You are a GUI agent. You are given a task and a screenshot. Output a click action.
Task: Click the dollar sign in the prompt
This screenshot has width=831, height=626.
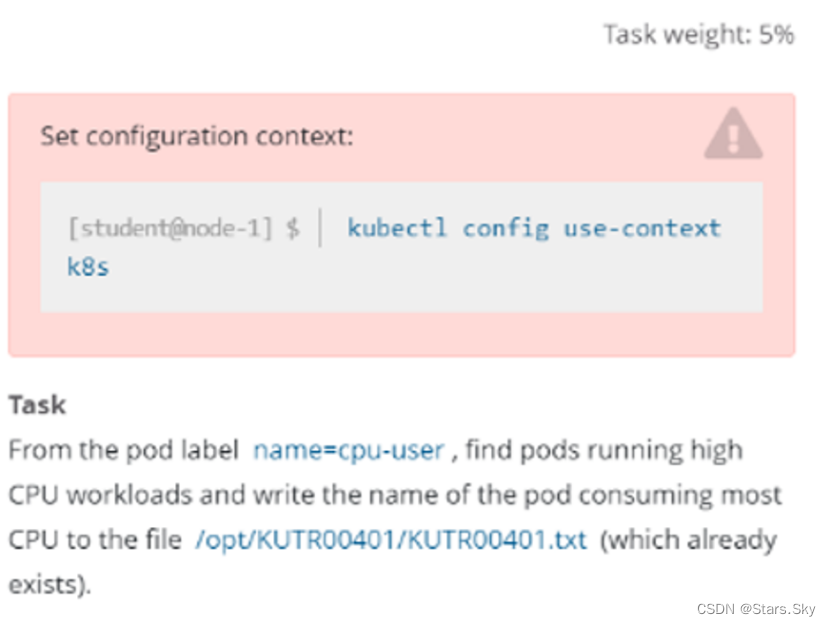(x=292, y=228)
